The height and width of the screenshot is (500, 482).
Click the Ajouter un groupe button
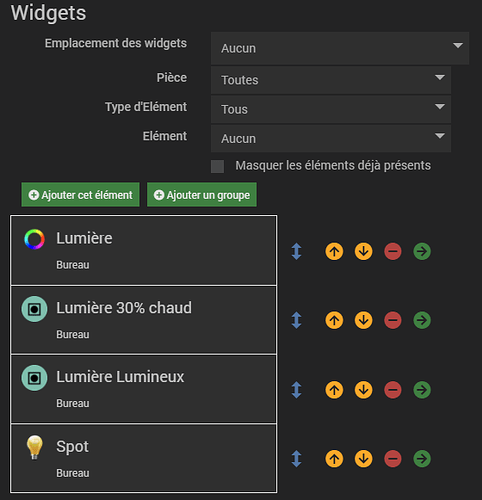(x=202, y=195)
